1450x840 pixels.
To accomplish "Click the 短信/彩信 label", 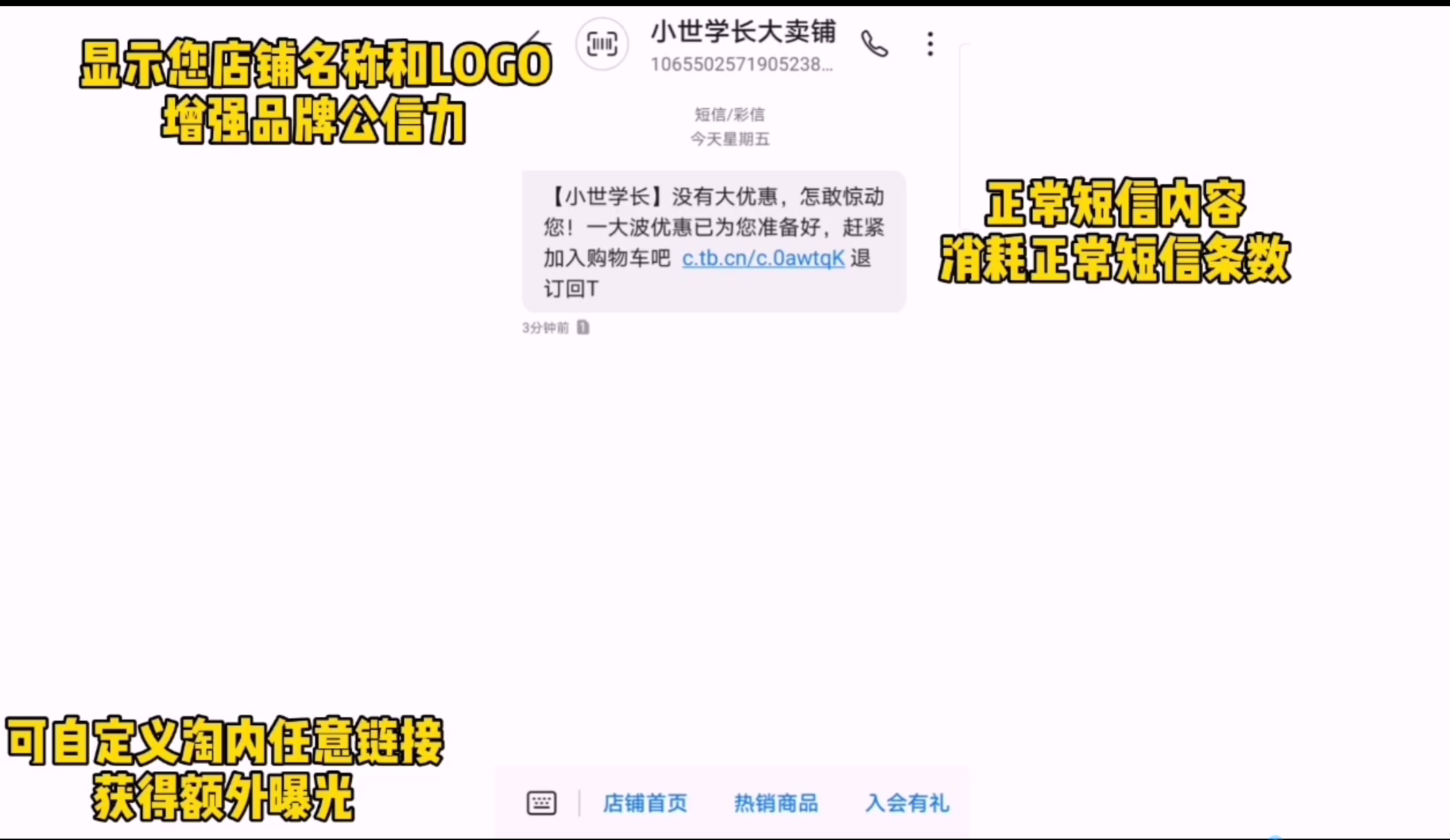I will [x=729, y=114].
